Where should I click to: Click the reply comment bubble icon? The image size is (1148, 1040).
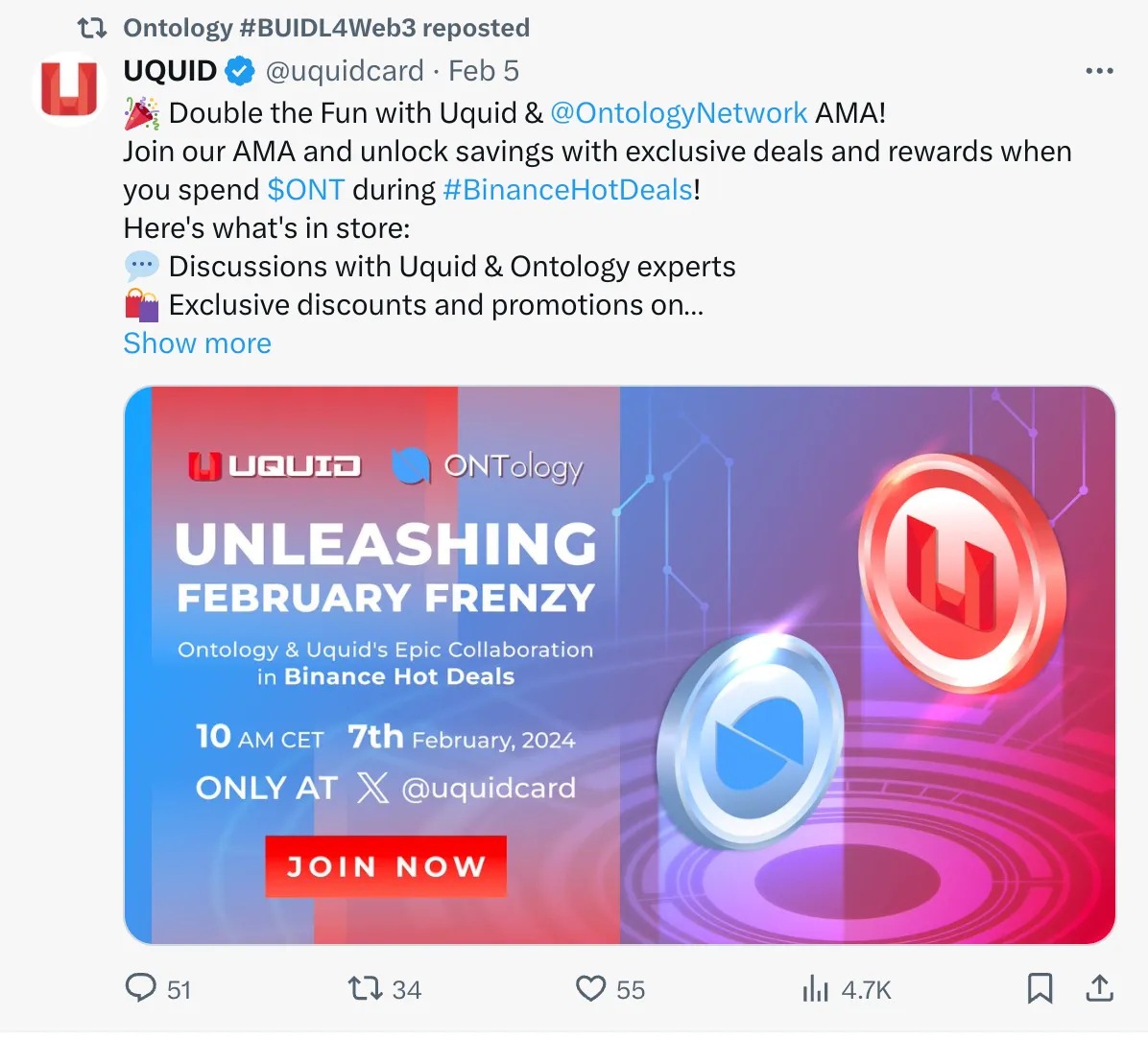pyautogui.click(x=141, y=988)
